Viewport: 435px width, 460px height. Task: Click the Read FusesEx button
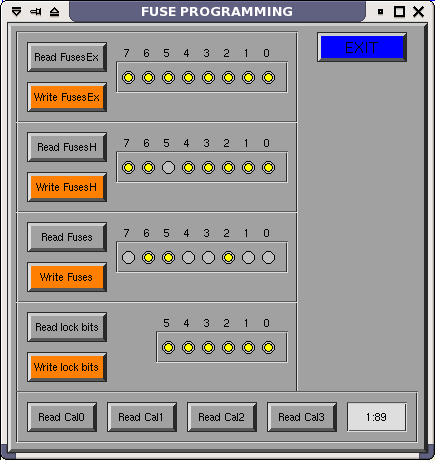67,57
